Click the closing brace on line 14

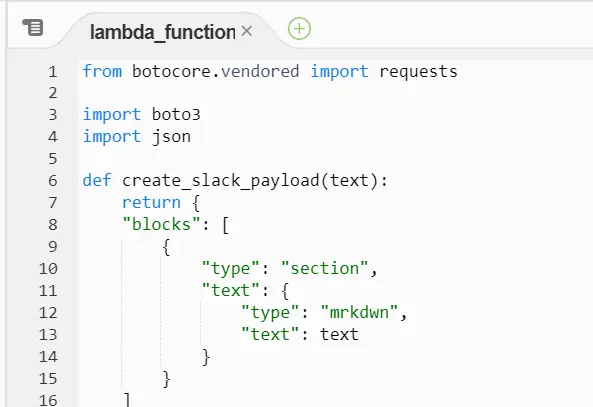(x=206, y=357)
